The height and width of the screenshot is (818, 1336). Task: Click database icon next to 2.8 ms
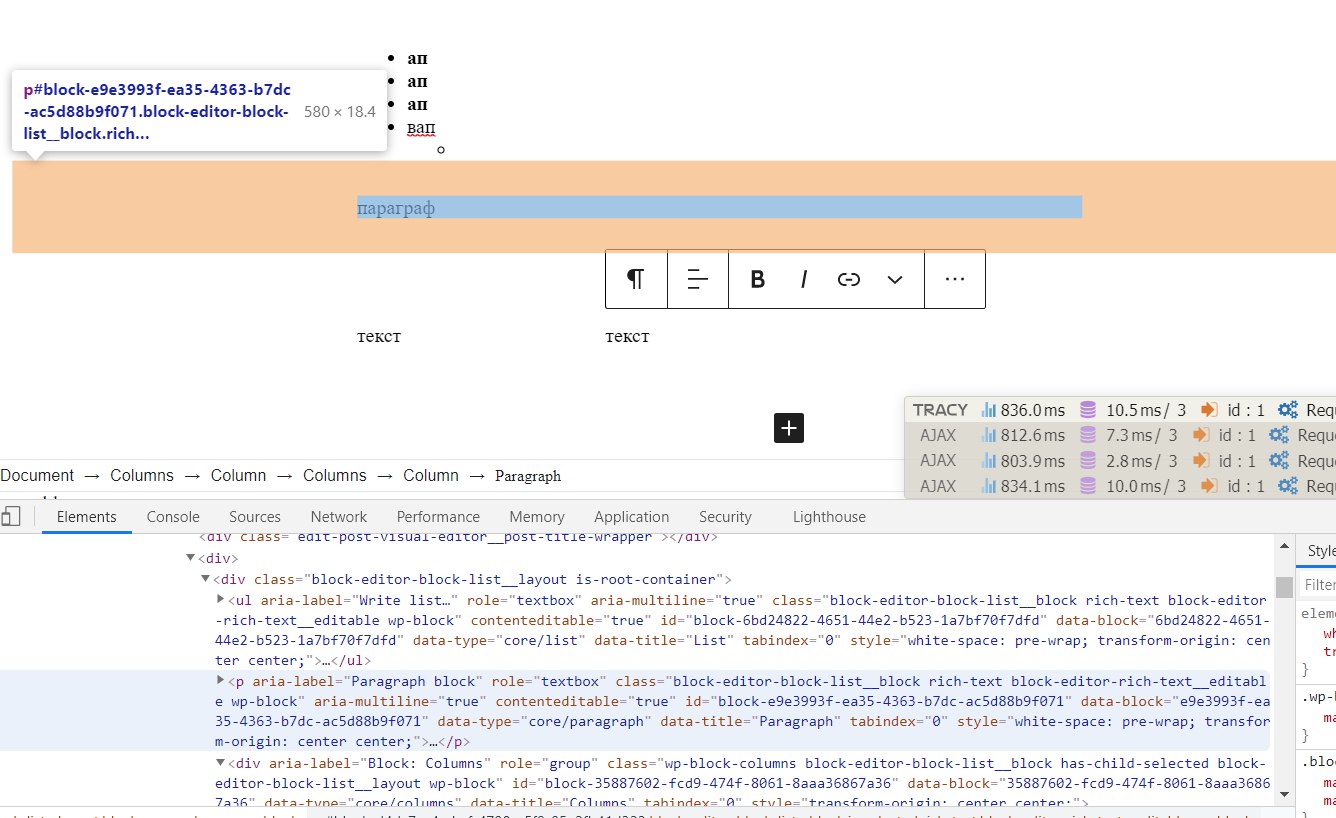tap(1087, 461)
